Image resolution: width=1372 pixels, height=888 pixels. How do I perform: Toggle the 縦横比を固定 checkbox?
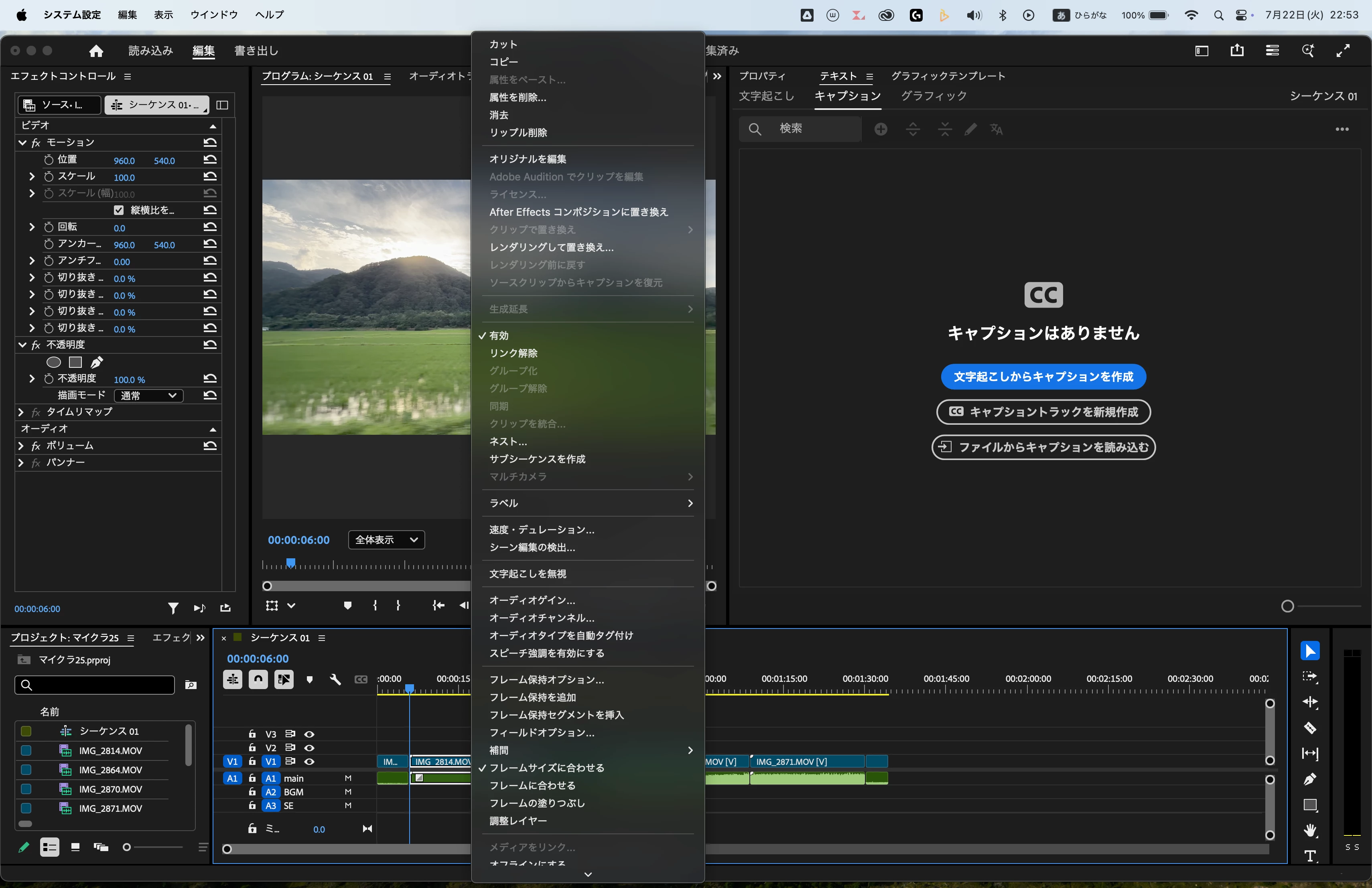tap(119, 210)
